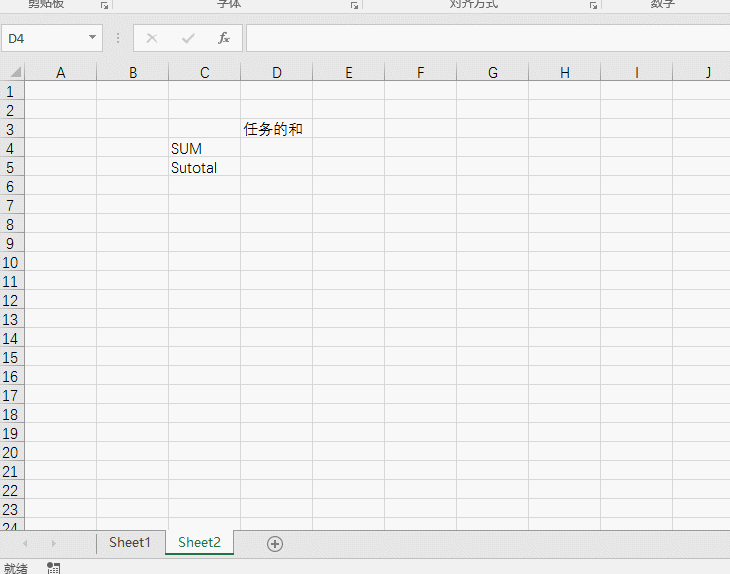Click the 就绪 status text
730x574 pixels.
16,568
